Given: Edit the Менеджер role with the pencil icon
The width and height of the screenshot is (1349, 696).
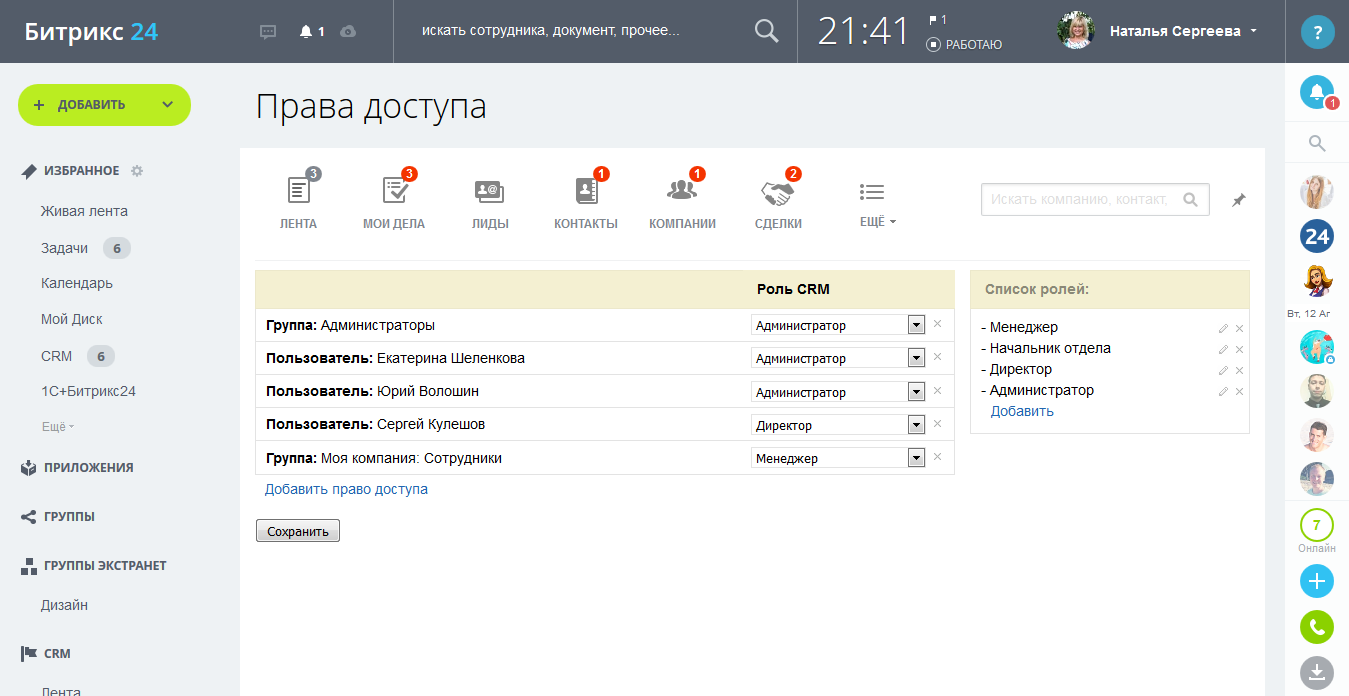Looking at the screenshot, I should (x=1222, y=327).
